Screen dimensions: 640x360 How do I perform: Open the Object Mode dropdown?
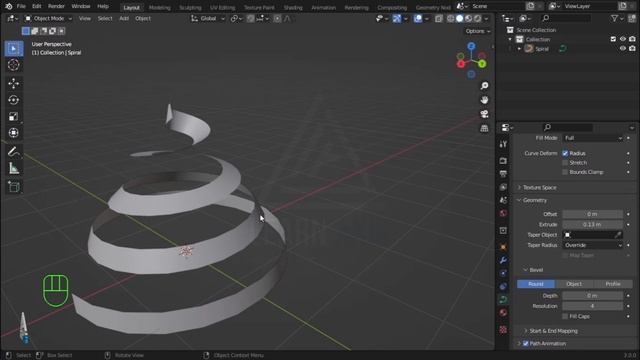[x=48, y=18]
